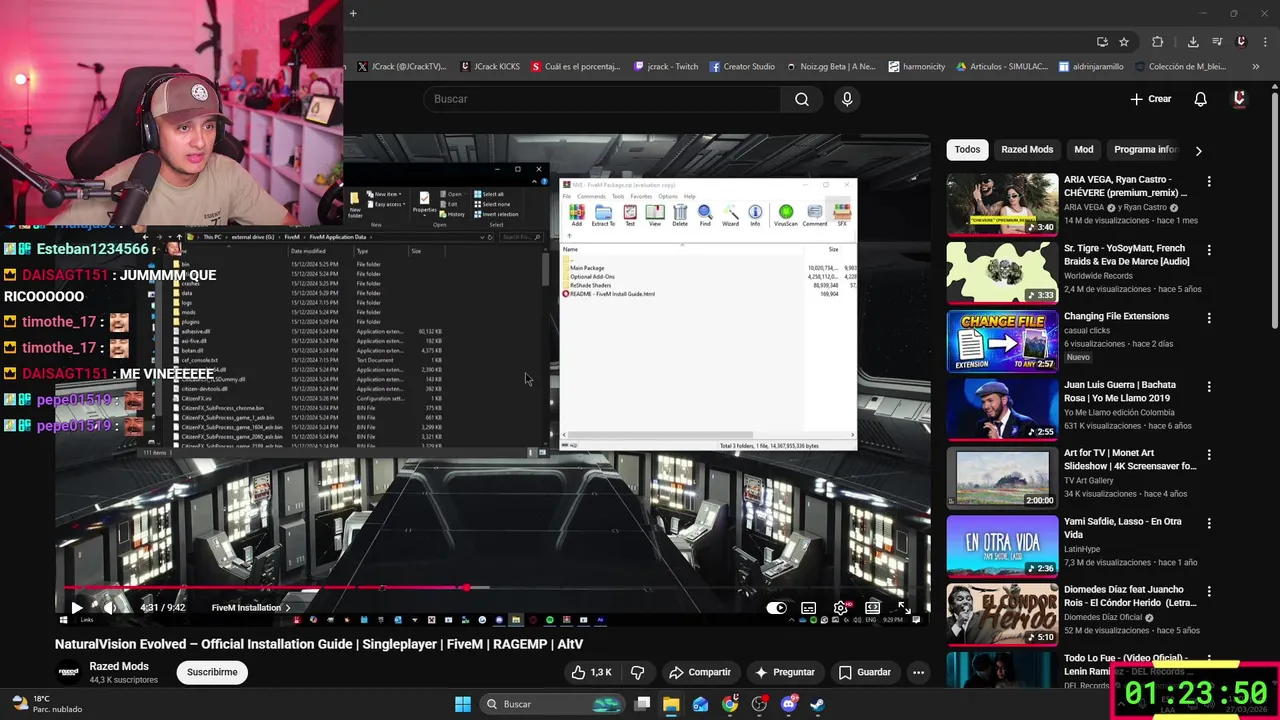Open the browser extensions menu
Image resolution: width=1280 pixels, height=720 pixels.
(1158, 42)
